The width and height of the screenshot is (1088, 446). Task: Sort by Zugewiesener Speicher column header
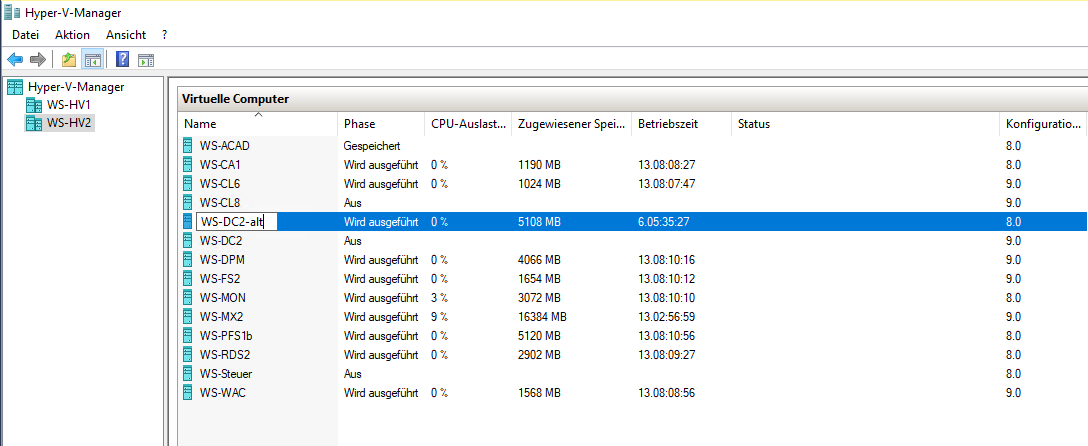(x=572, y=124)
